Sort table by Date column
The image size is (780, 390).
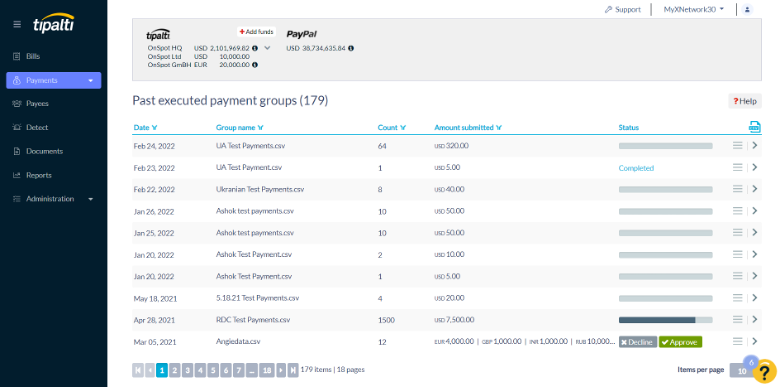145,128
